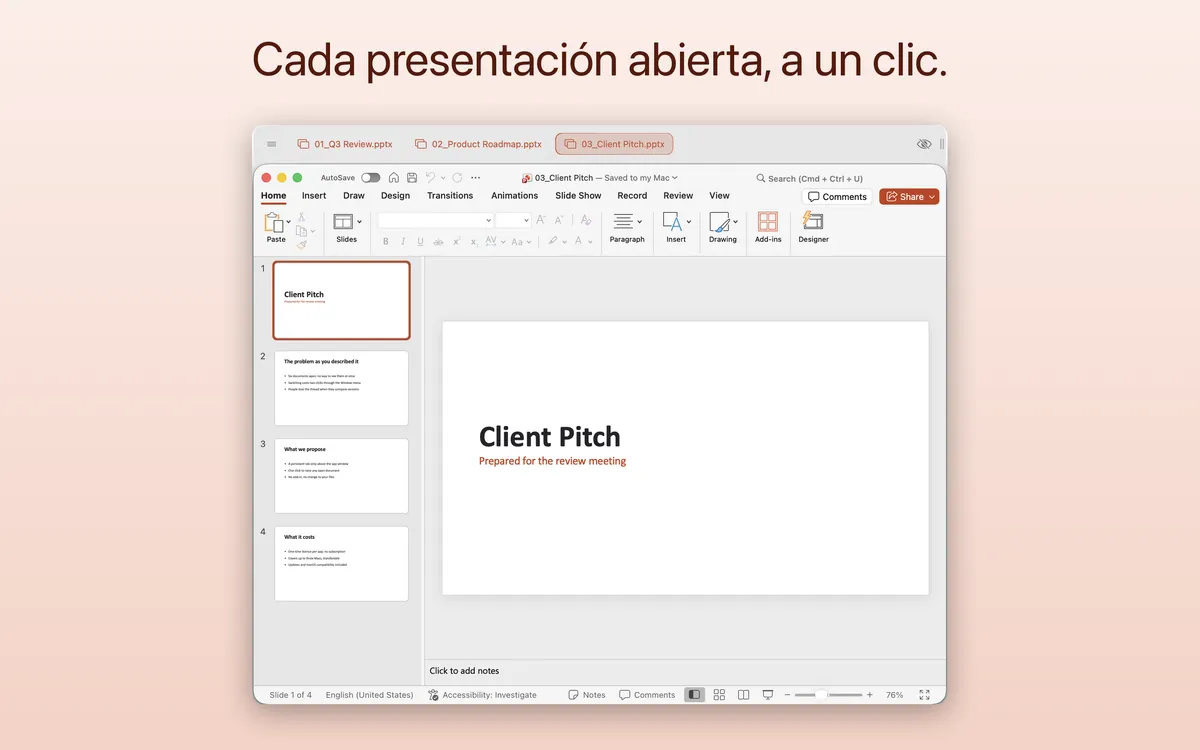
Task: Open the Share button dropdown arrow
Action: pyautogui.click(x=932, y=197)
